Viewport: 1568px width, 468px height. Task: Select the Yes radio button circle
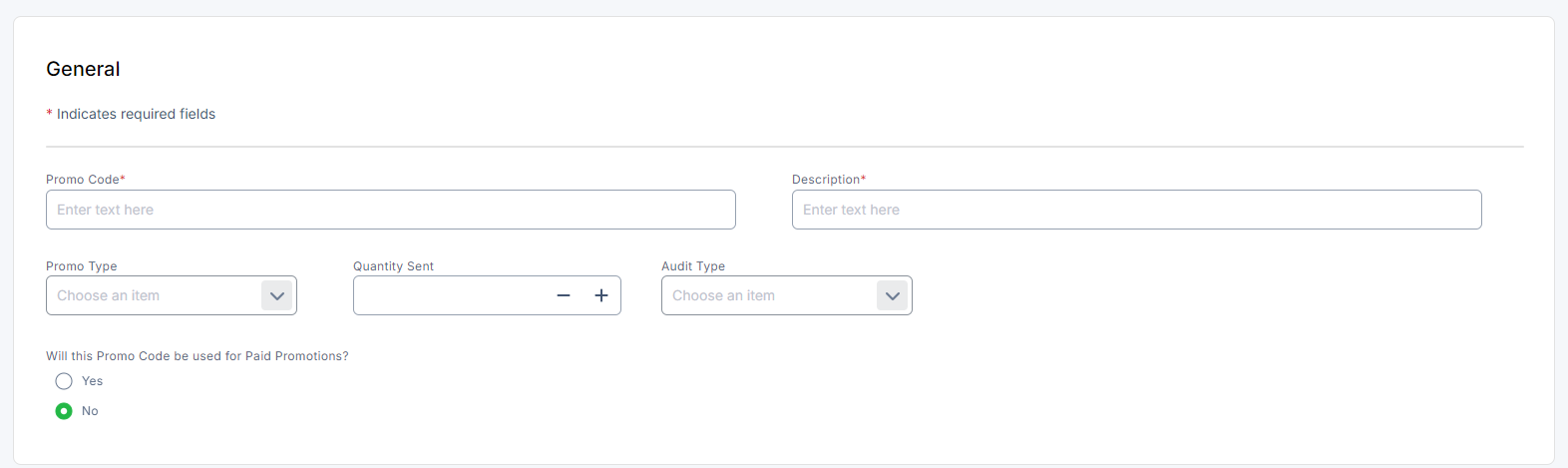point(64,381)
